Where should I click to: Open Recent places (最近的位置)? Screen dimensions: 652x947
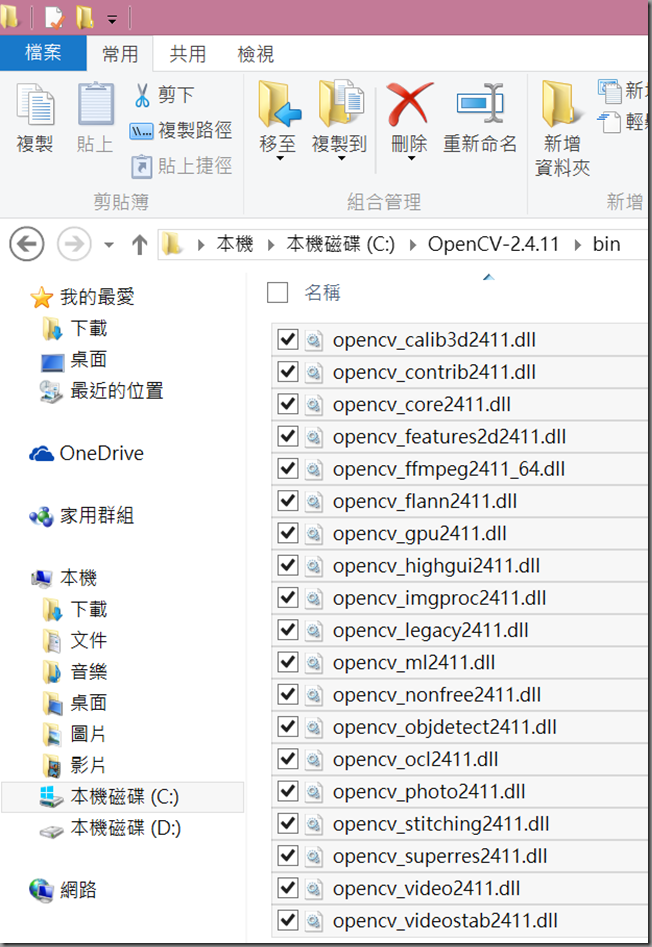[x=101, y=391]
